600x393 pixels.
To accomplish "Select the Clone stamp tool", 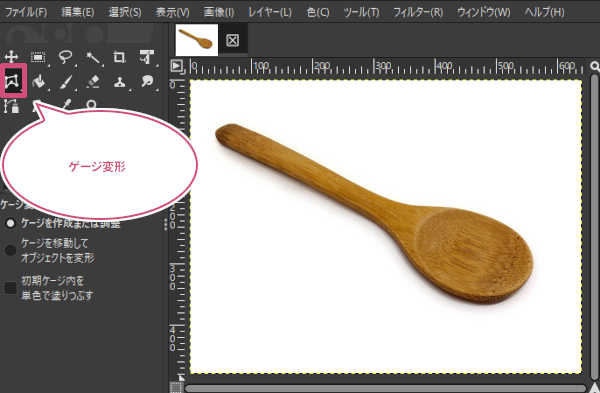I will [x=120, y=82].
